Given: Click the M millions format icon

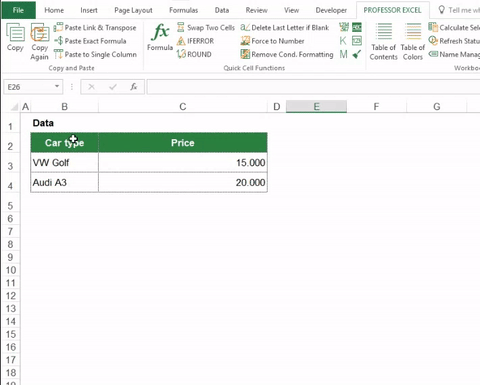Looking at the screenshot, I should [343, 54].
